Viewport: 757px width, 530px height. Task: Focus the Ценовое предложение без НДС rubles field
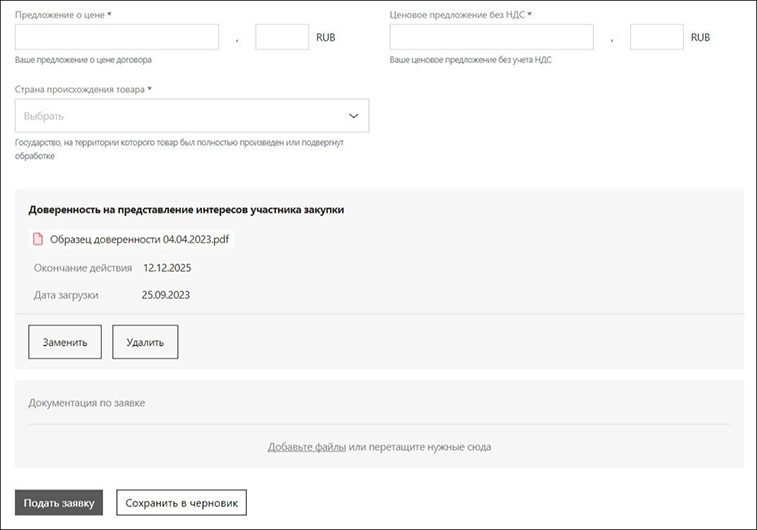pyautogui.click(x=491, y=37)
